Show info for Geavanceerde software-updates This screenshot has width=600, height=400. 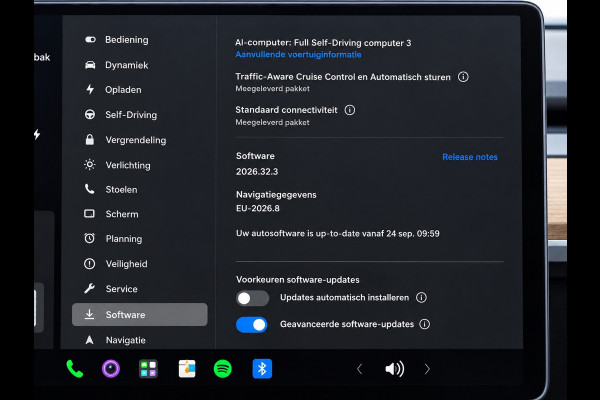point(425,324)
